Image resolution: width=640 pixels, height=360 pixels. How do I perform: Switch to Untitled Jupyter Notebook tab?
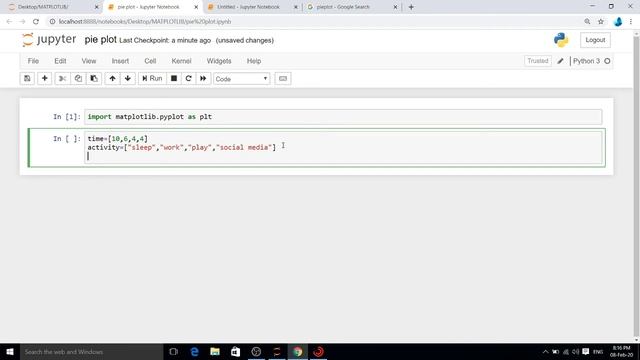click(252, 7)
